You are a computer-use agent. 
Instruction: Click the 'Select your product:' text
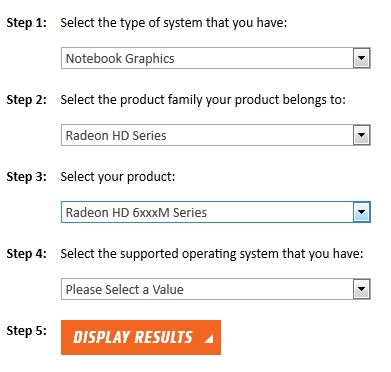tap(118, 177)
